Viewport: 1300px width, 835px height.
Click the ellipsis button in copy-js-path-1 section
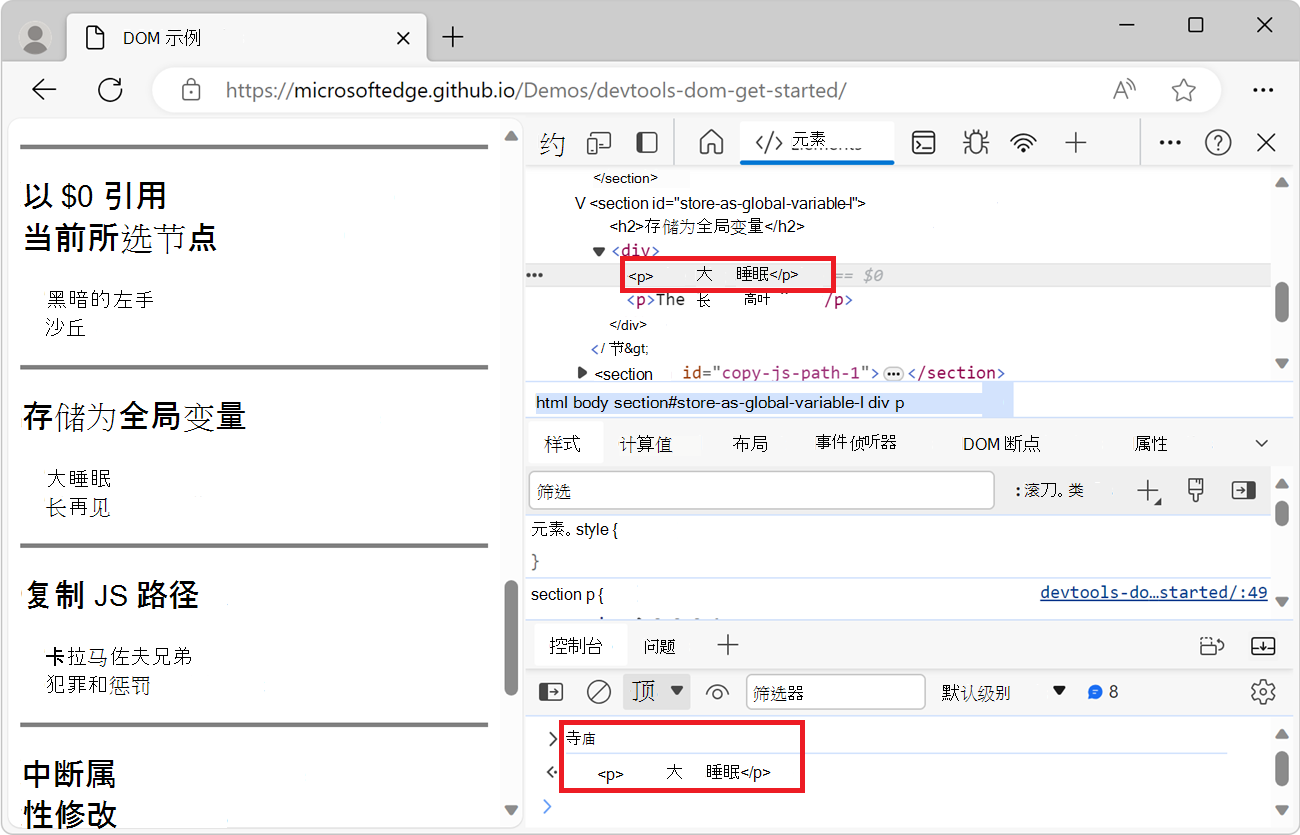(x=893, y=373)
